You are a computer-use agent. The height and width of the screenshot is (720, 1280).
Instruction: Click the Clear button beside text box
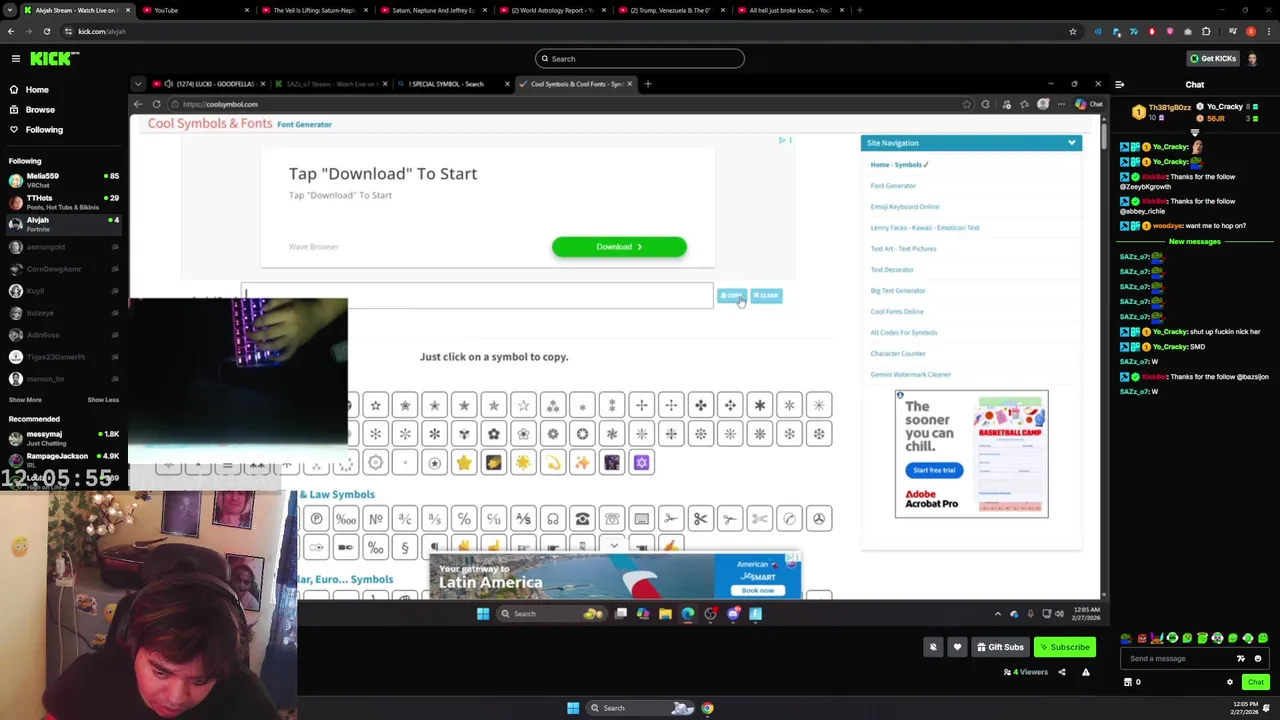tap(766, 296)
